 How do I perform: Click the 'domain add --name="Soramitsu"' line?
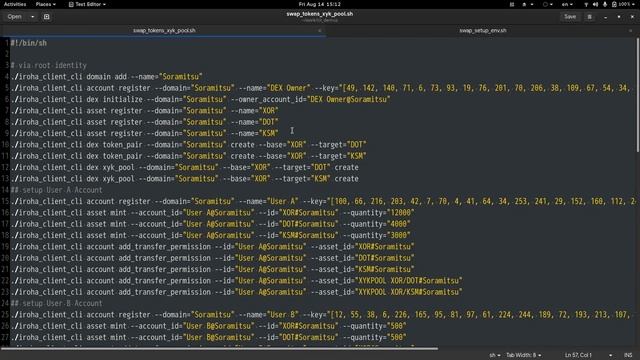click(107, 77)
